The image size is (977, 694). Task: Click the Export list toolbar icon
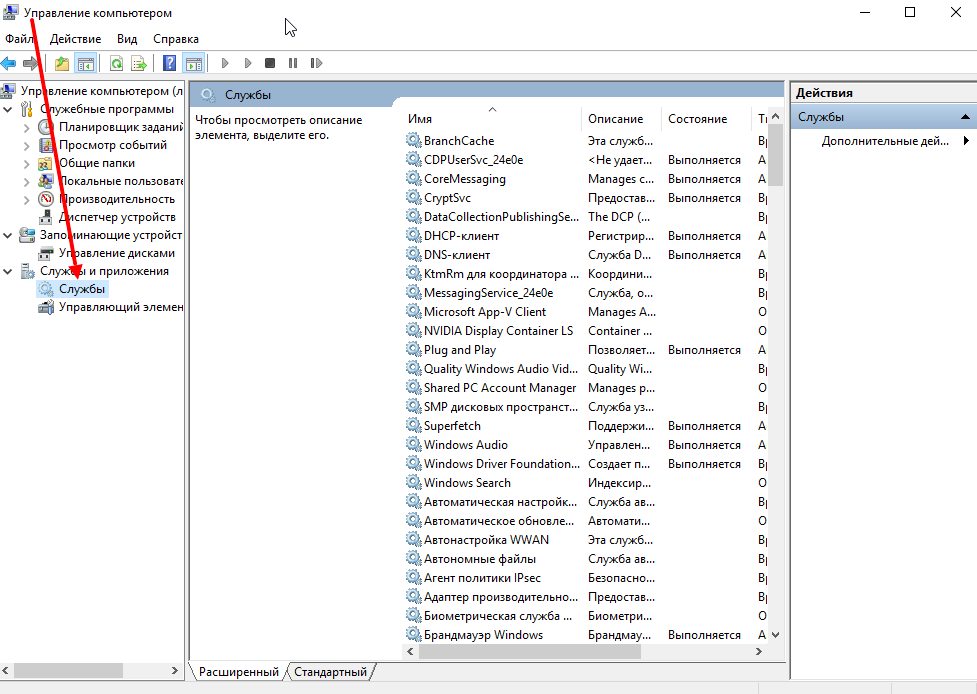[139, 63]
